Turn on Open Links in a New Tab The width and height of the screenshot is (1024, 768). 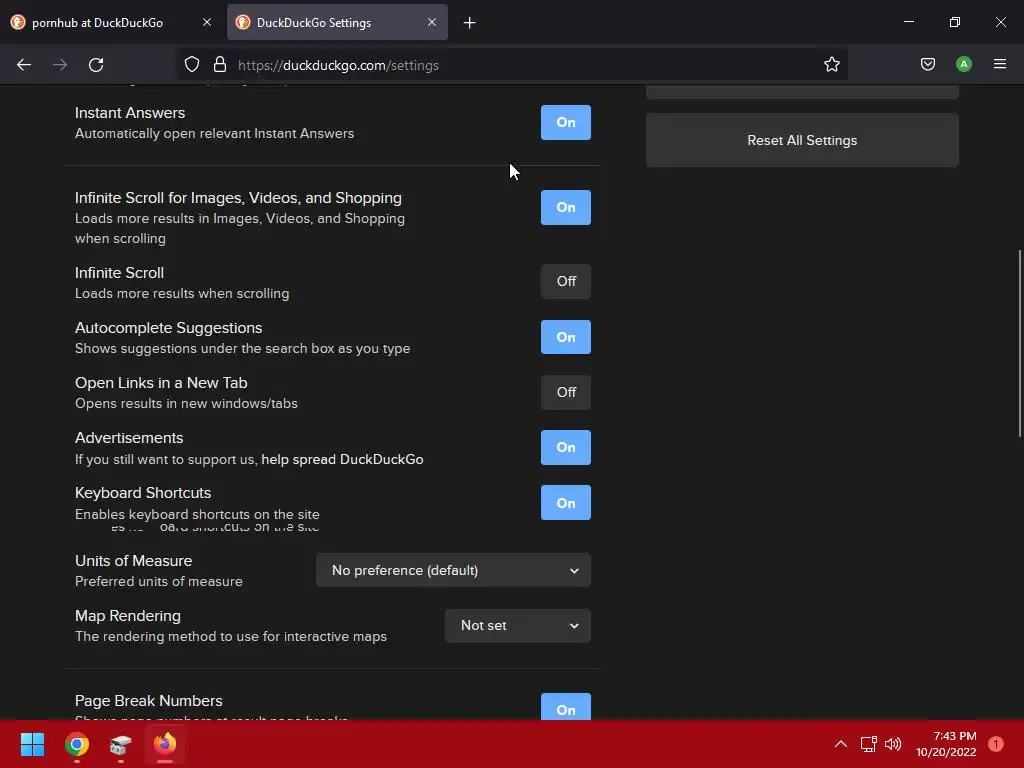[566, 392]
